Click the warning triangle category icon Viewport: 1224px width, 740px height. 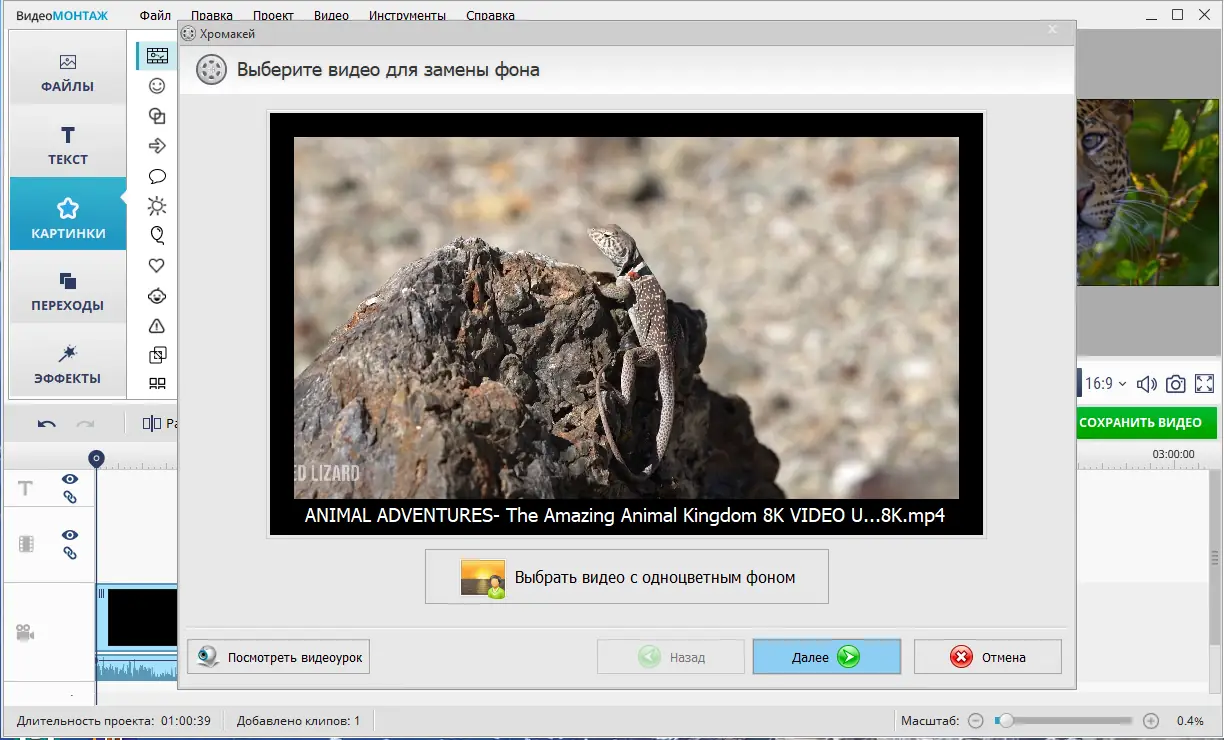157,326
